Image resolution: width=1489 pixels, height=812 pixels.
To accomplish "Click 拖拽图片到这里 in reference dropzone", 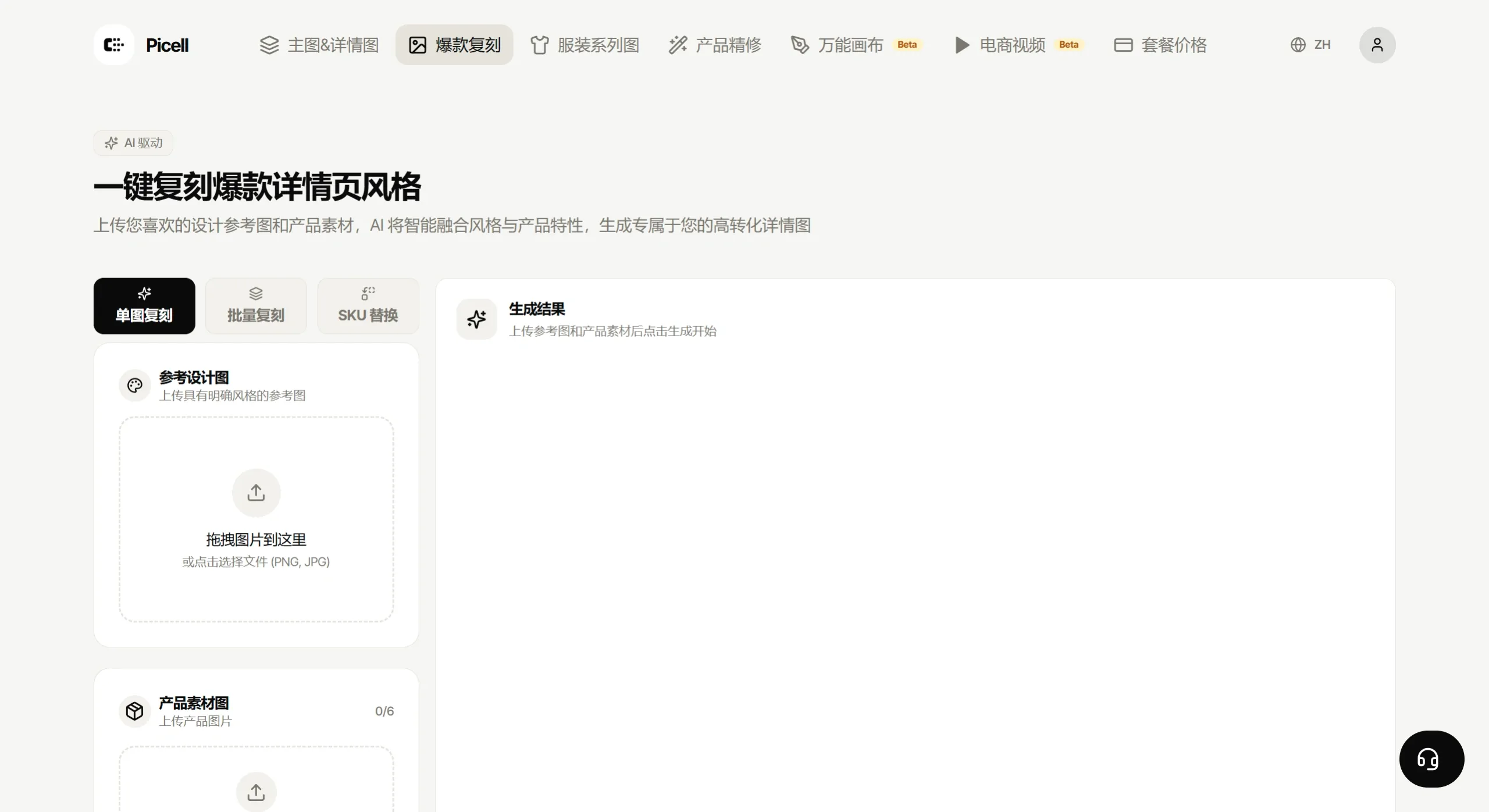I will 256,540.
